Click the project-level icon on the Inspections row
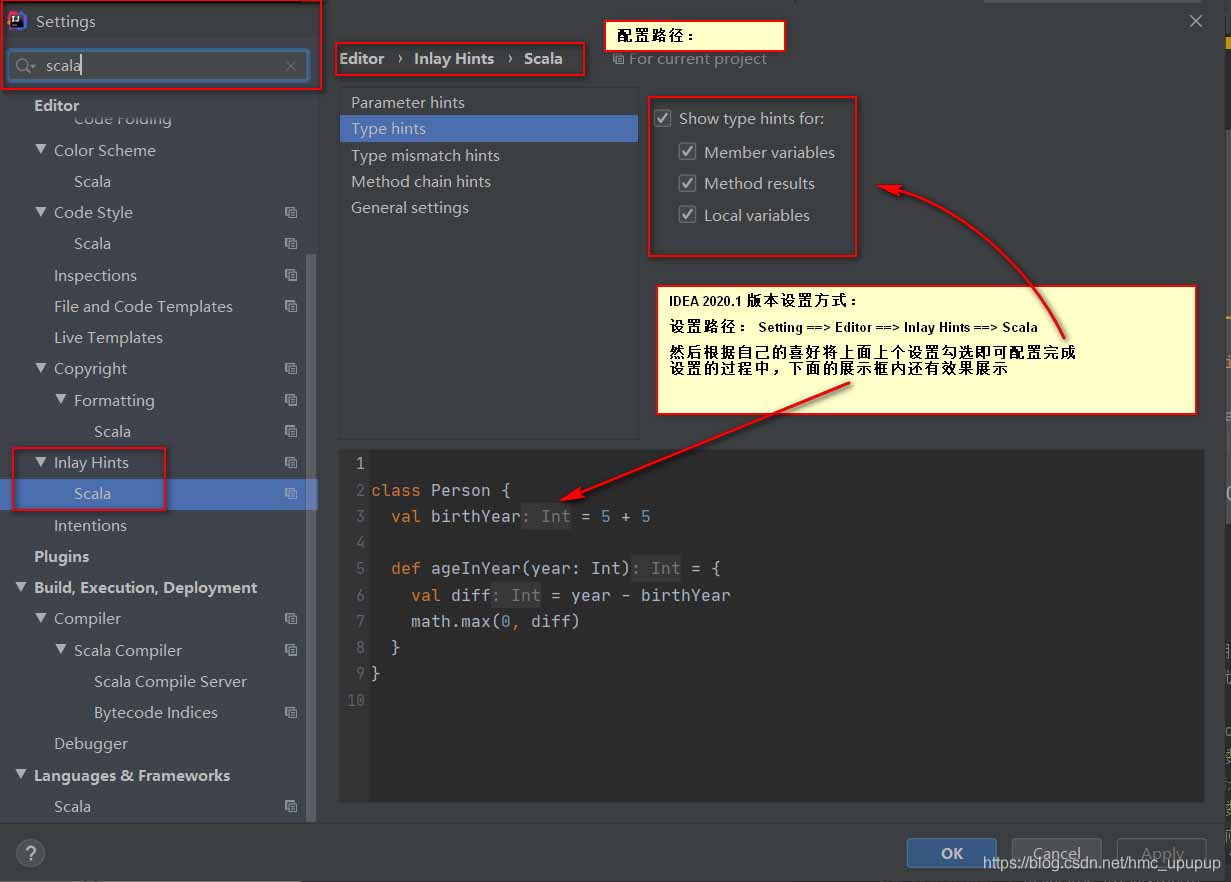 tap(291, 275)
